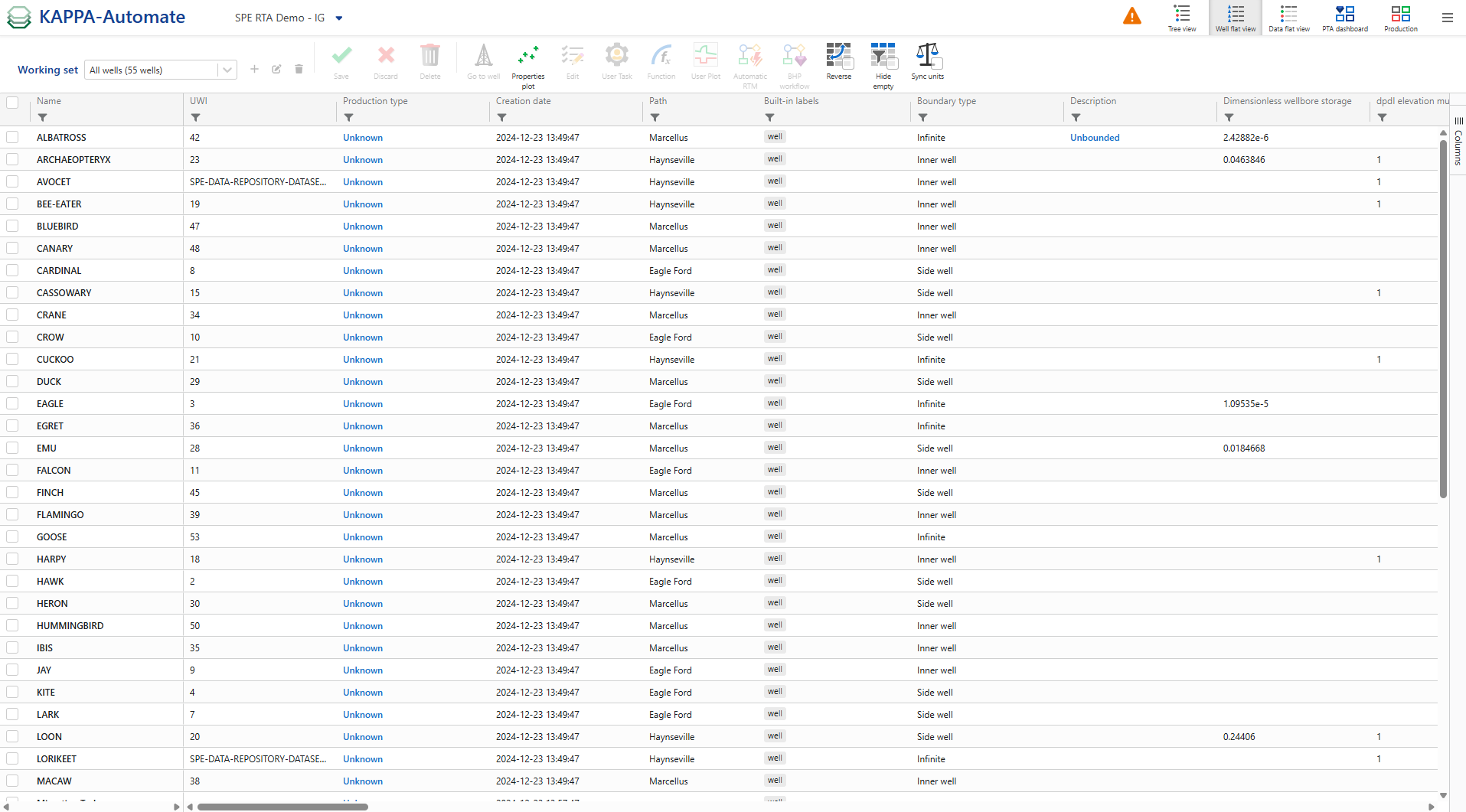Click the orange warning alert icon
This screenshot has height=812, width=1466.
coord(1131,16)
